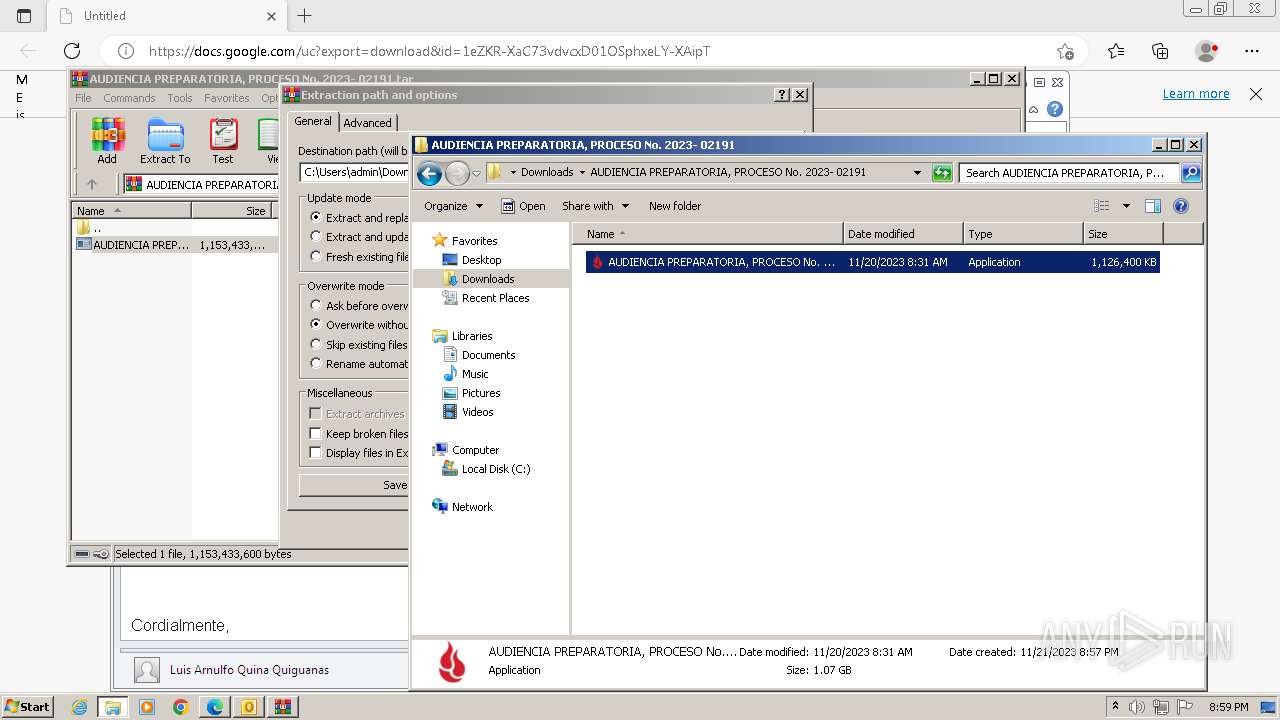Switch to Advanced tab in extraction dialog
The width and height of the screenshot is (1280, 720).
point(367,123)
